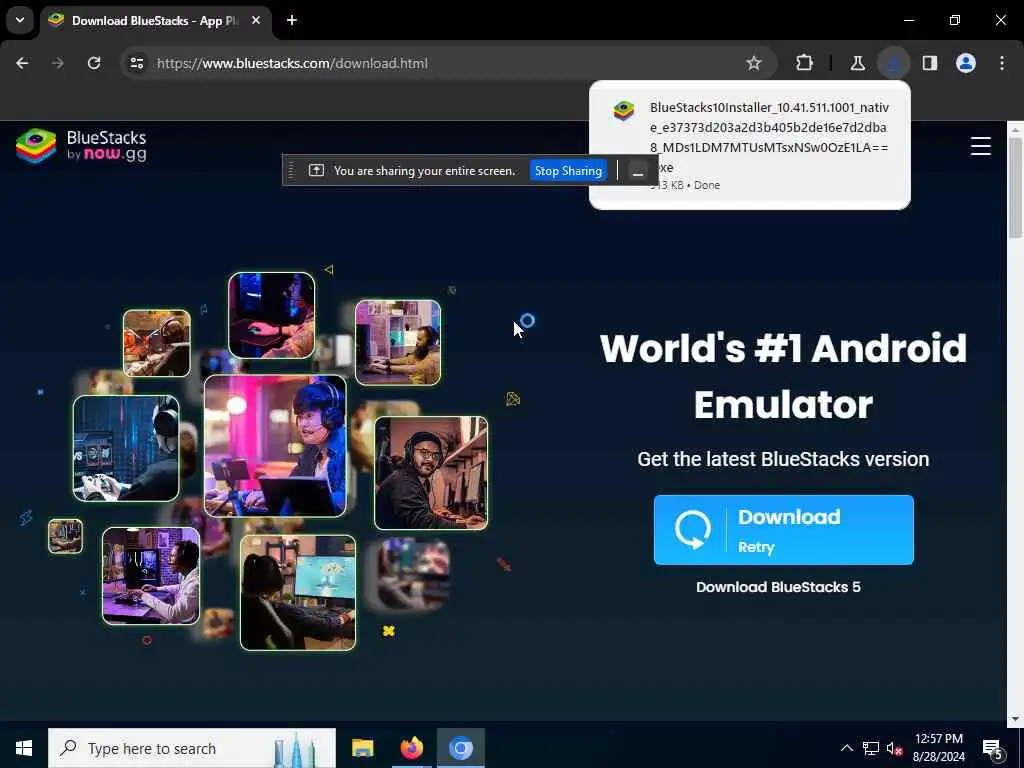Image resolution: width=1024 pixels, height=768 pixels.
Task: Click the BlueStacks by now.gg logo
Action: pos(82,146)
